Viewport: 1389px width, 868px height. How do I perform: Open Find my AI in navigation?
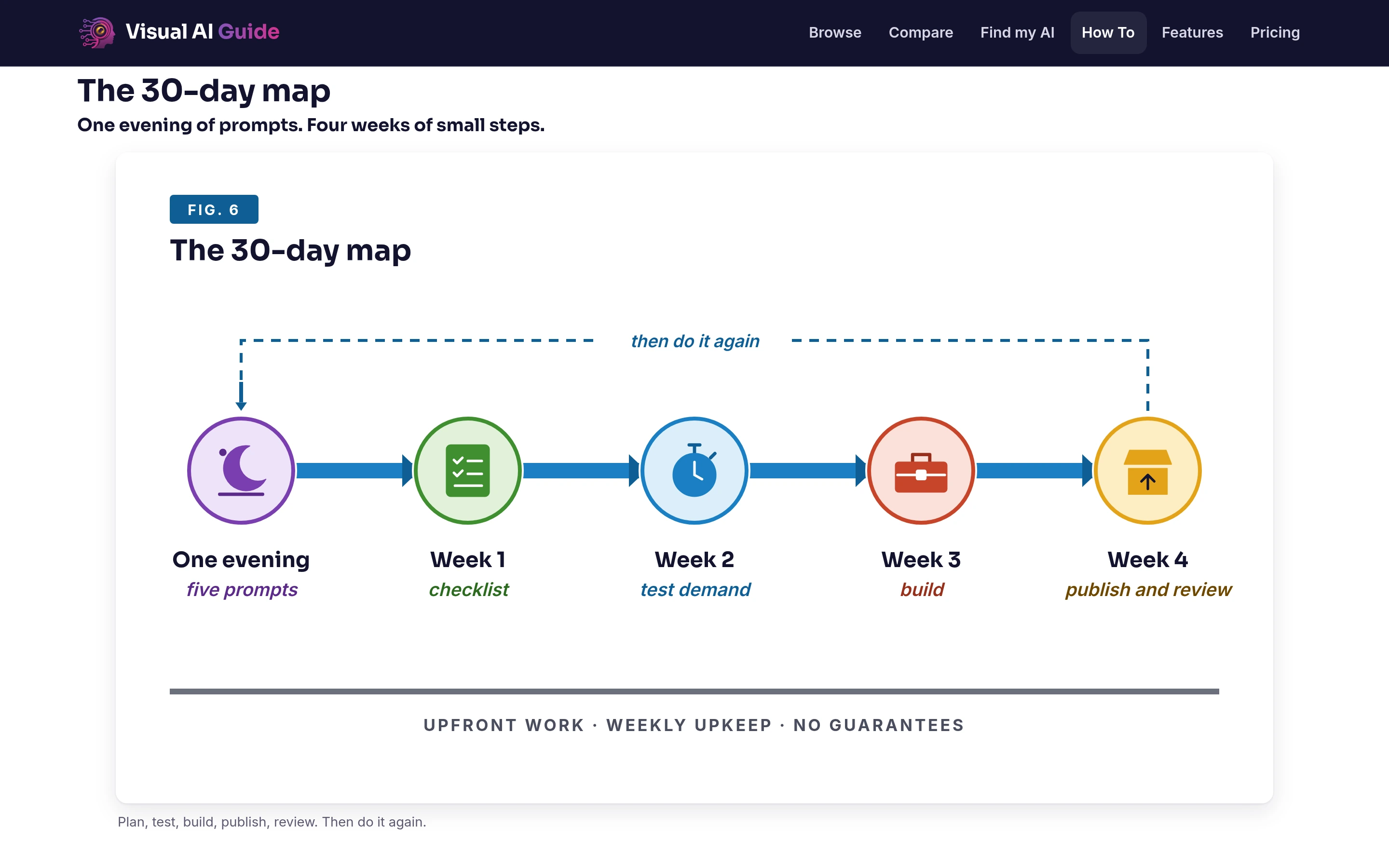tap(1017, 33)
